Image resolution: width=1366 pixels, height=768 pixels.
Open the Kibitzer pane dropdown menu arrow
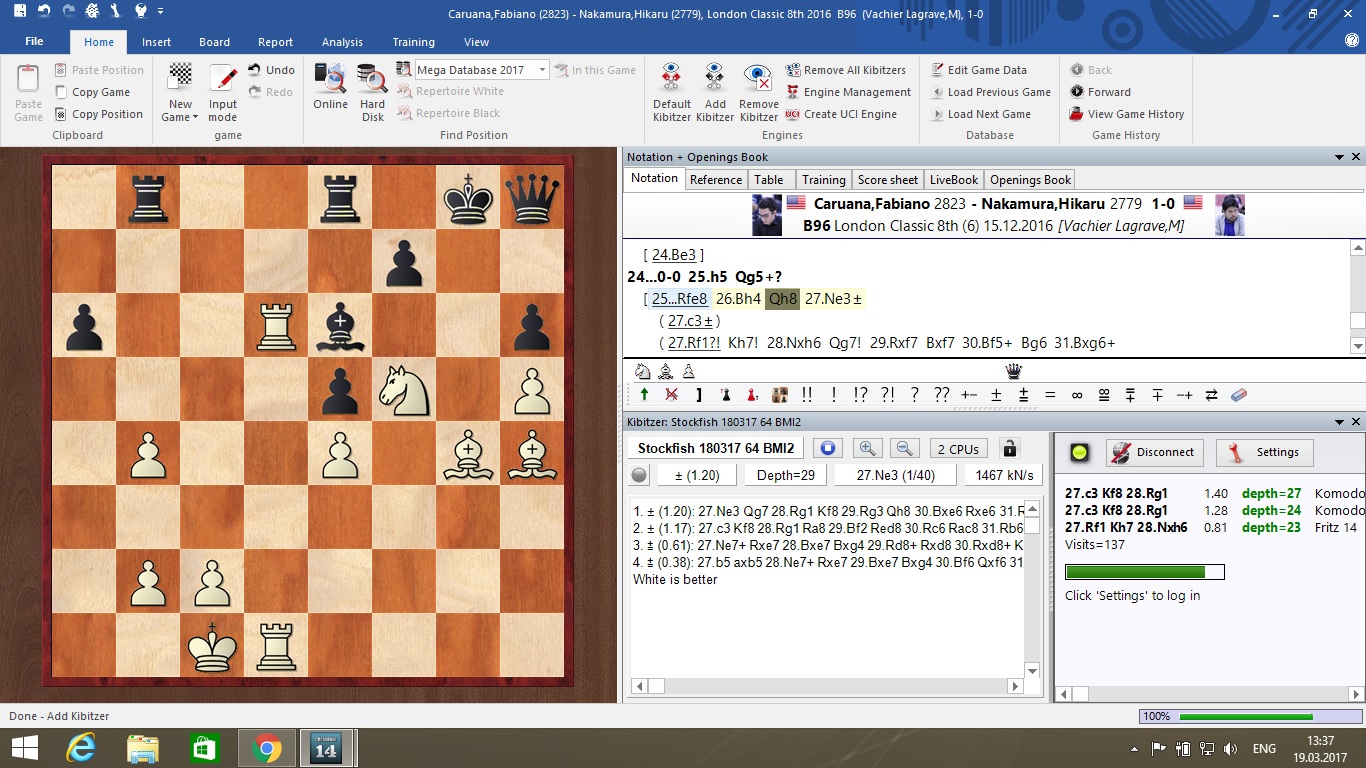coord(1339,422)
